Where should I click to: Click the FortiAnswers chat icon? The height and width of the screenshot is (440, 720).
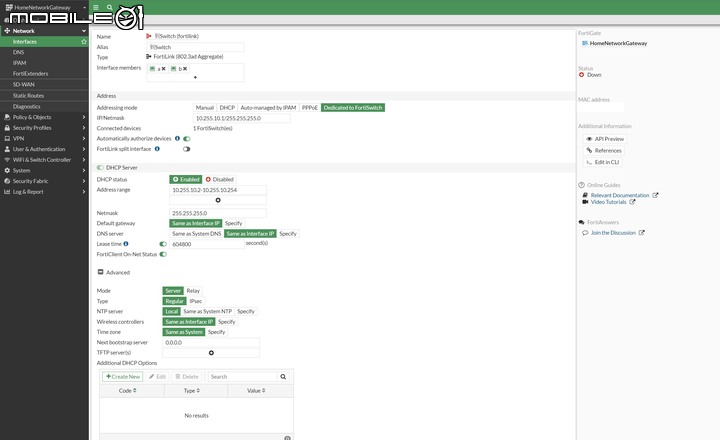[581, 222]
